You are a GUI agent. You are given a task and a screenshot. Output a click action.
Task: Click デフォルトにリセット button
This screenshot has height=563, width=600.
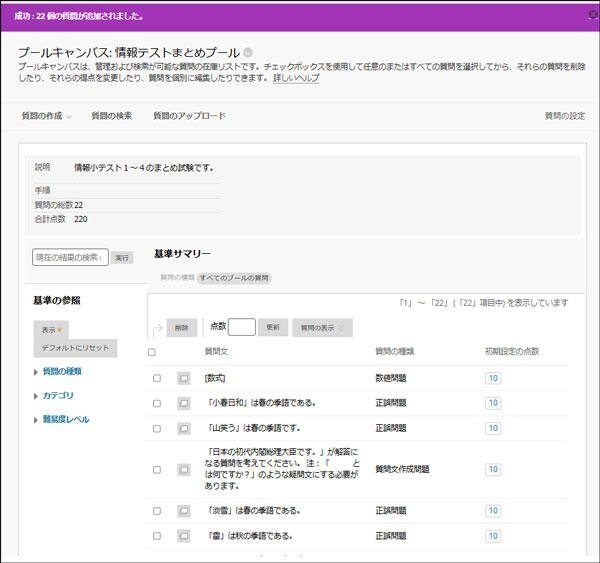pos(75,348)
